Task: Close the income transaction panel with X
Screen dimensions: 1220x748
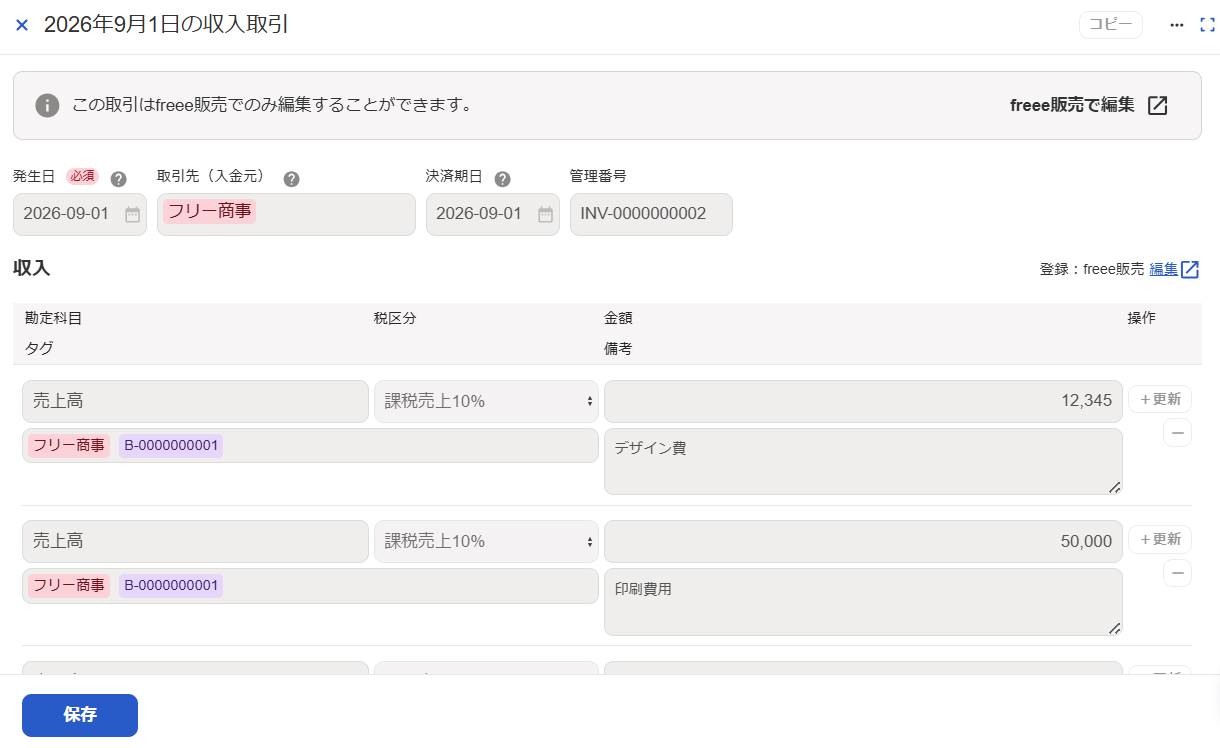Action: pyautogui.click(x=22, y=25)
